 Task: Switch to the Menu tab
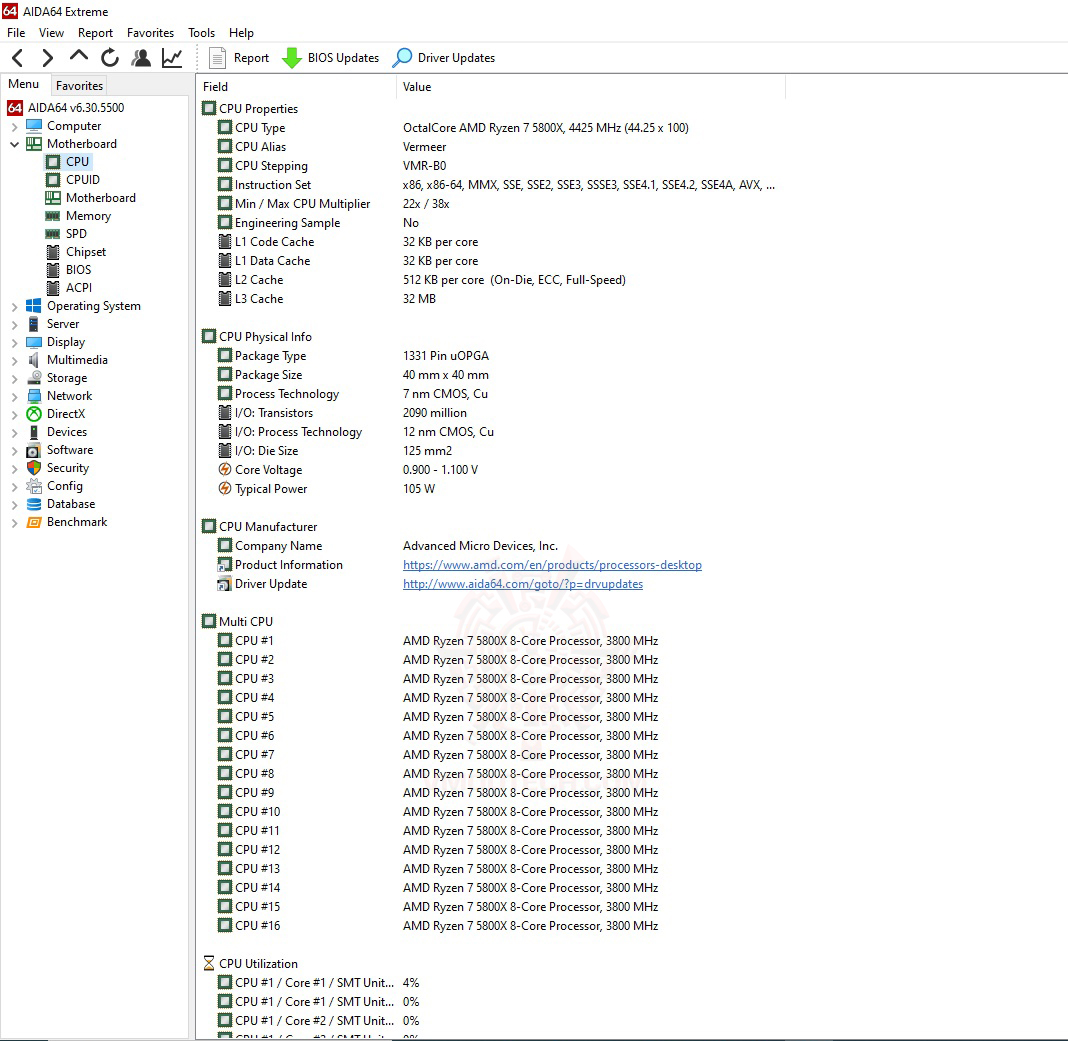[24, 84]
